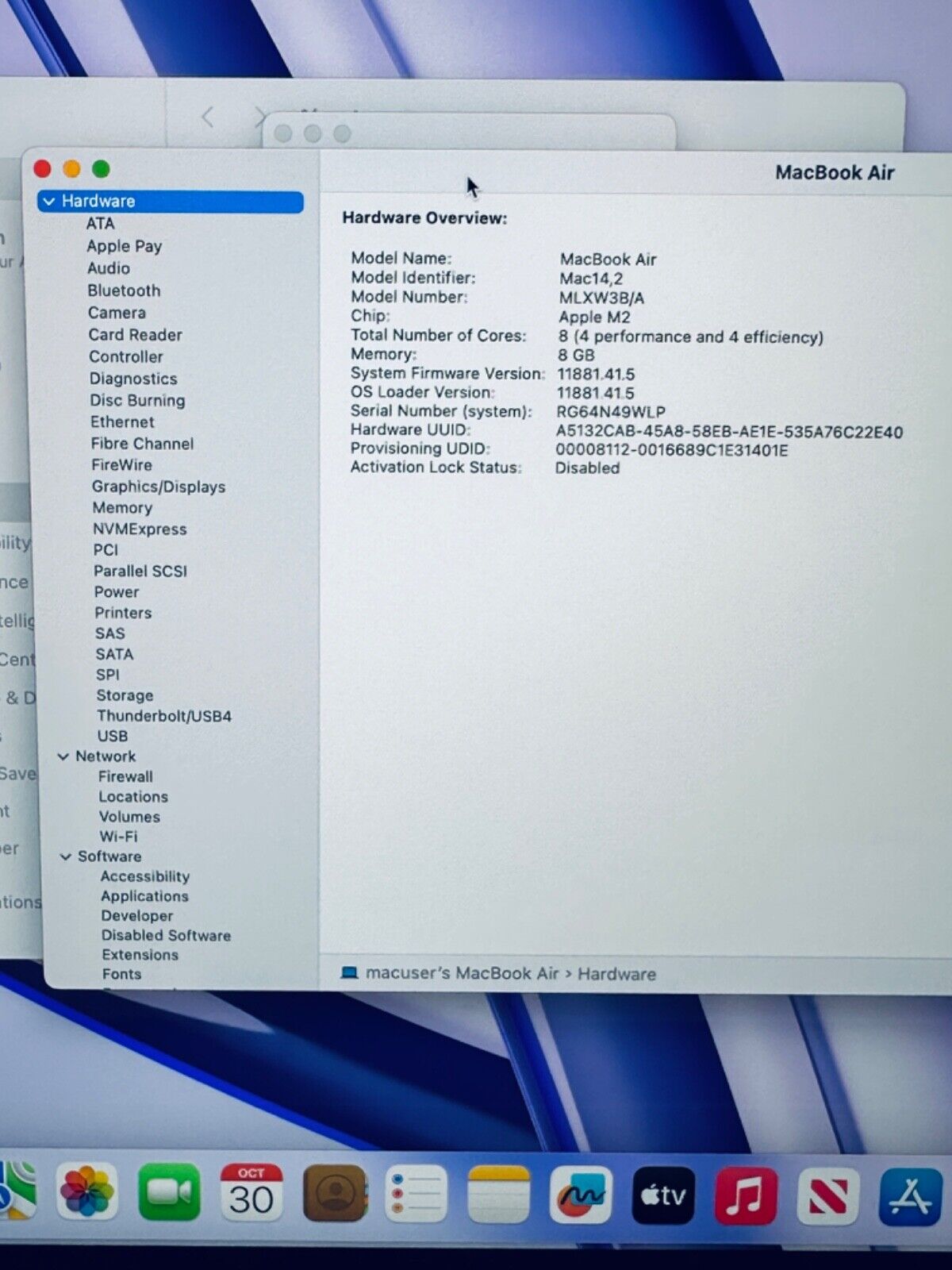The height and width of the screenshot is (1270, 952).
Task: Select the Hardware category row
Action: pos(171,202)
